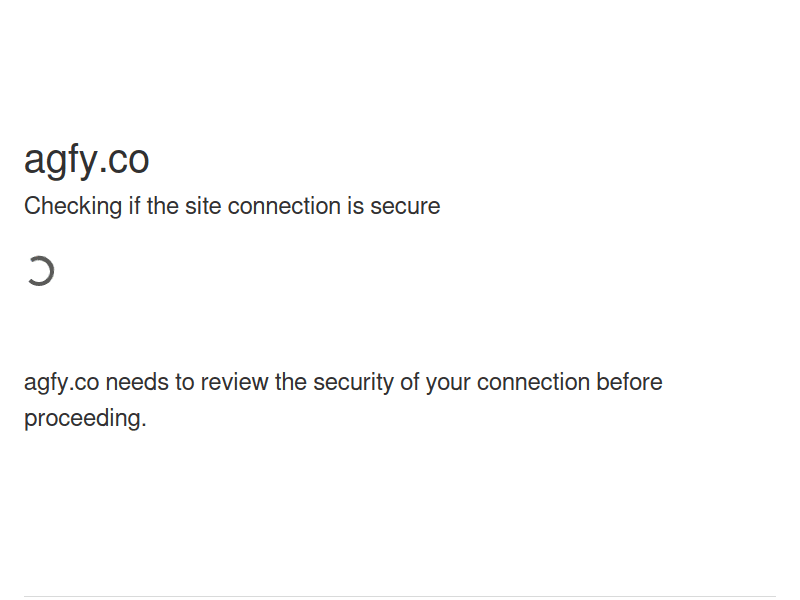Click the agfy.co page heading
Screen dimensions: 800x600
(x=87, y=160)
